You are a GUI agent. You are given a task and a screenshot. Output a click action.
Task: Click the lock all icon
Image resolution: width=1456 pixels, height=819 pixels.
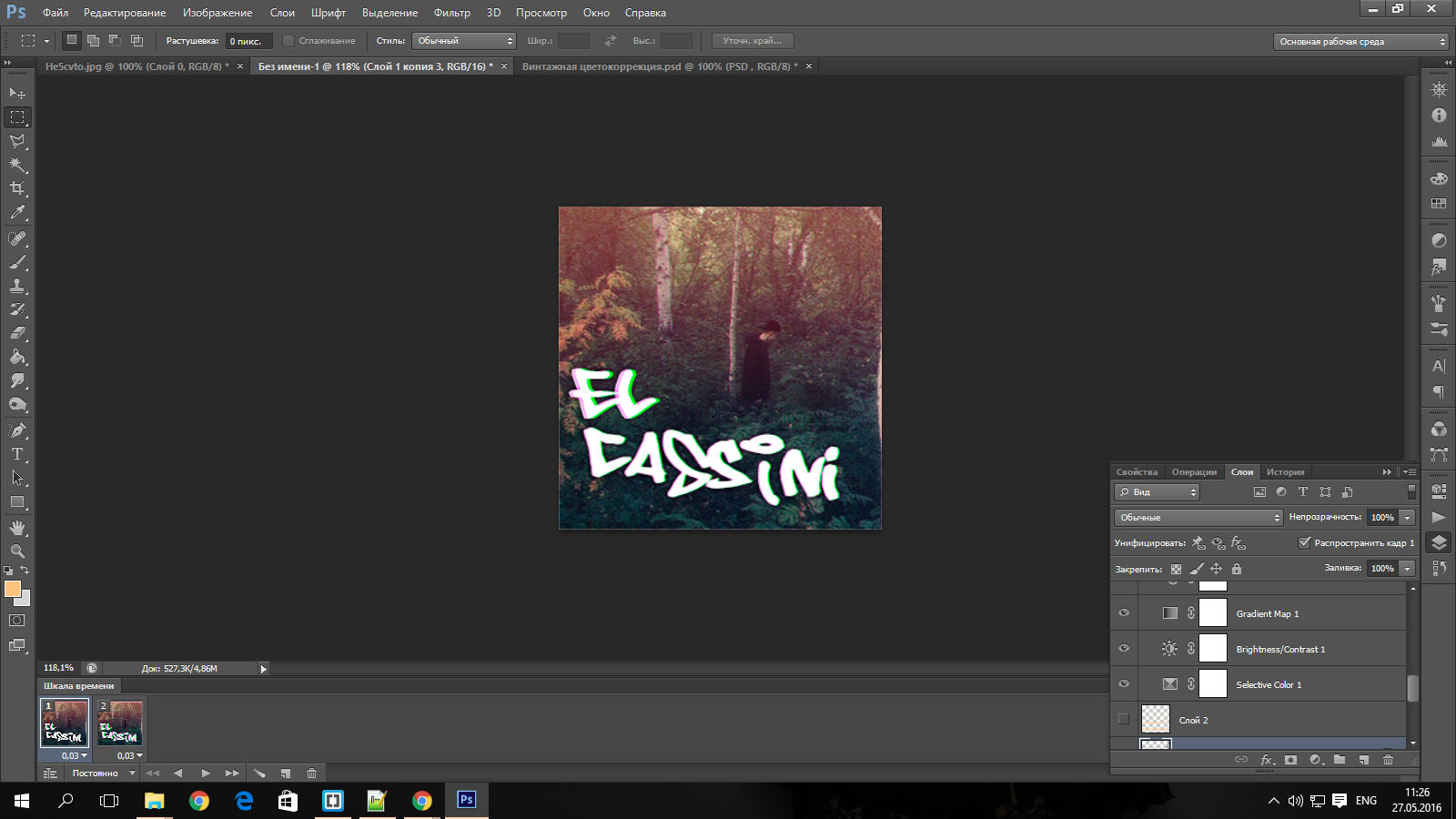tap(1237, 569)
